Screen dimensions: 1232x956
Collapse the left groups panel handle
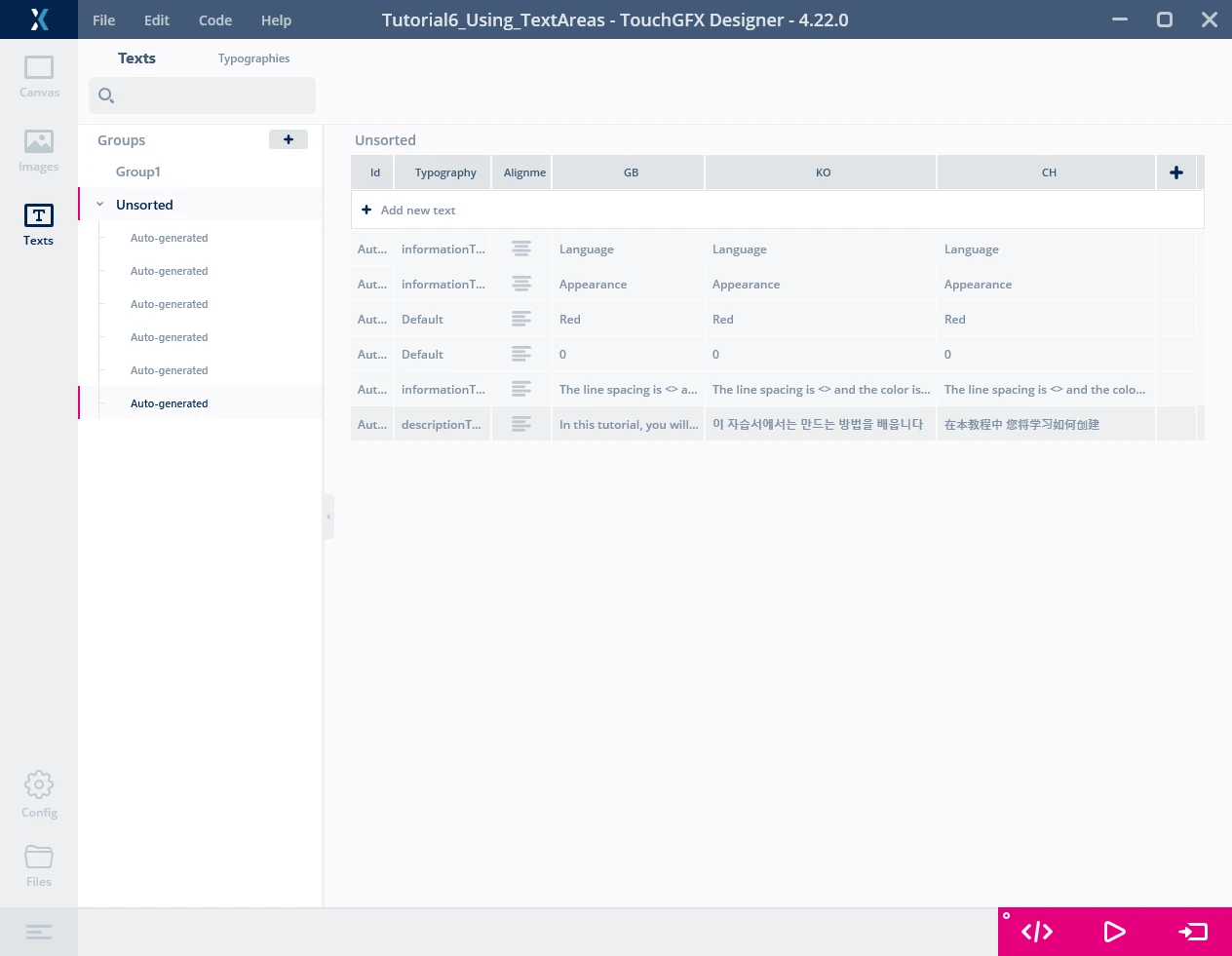pyautogui.click(x=328, y=516)
